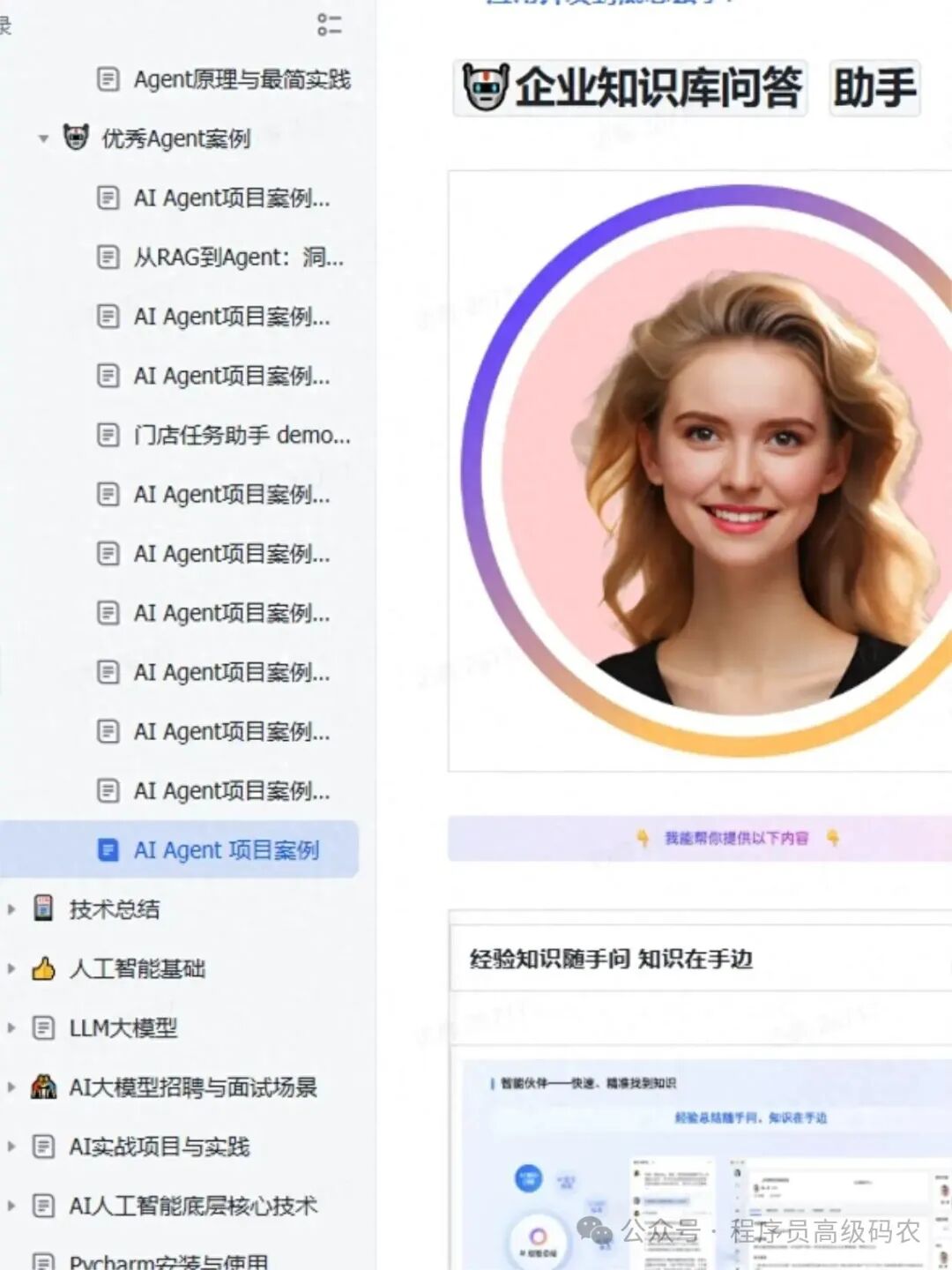Open the 门店任务助手 demo... page

click(242, 435)
